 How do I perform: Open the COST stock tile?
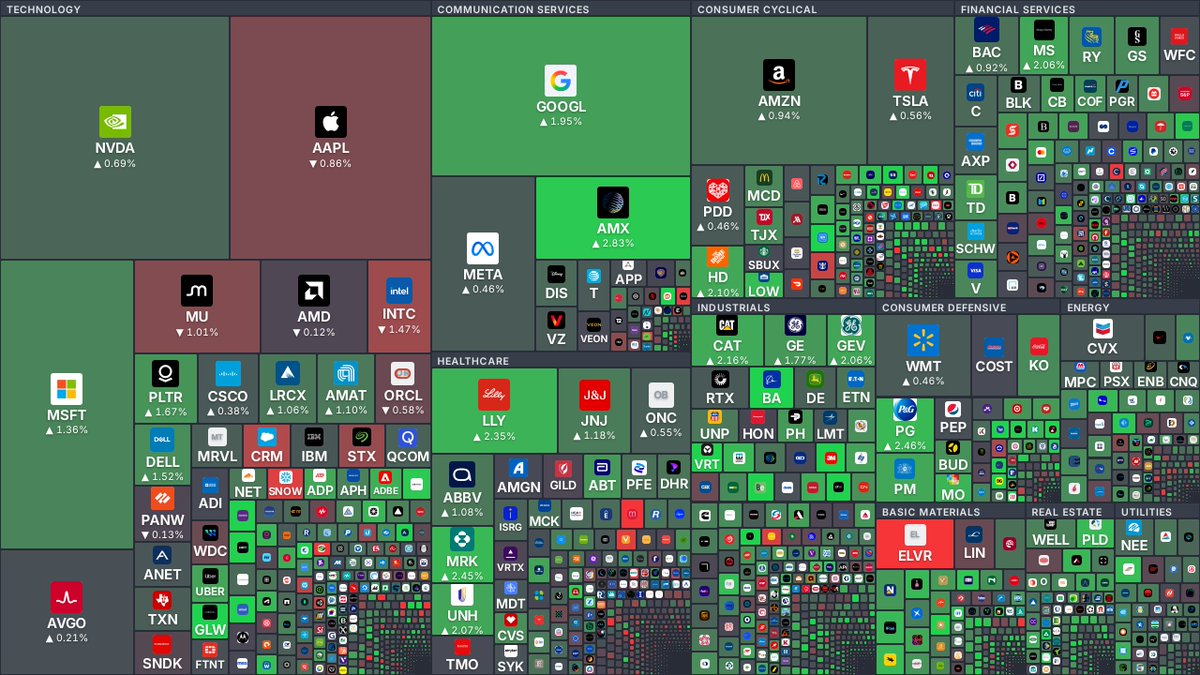point(994,355)
